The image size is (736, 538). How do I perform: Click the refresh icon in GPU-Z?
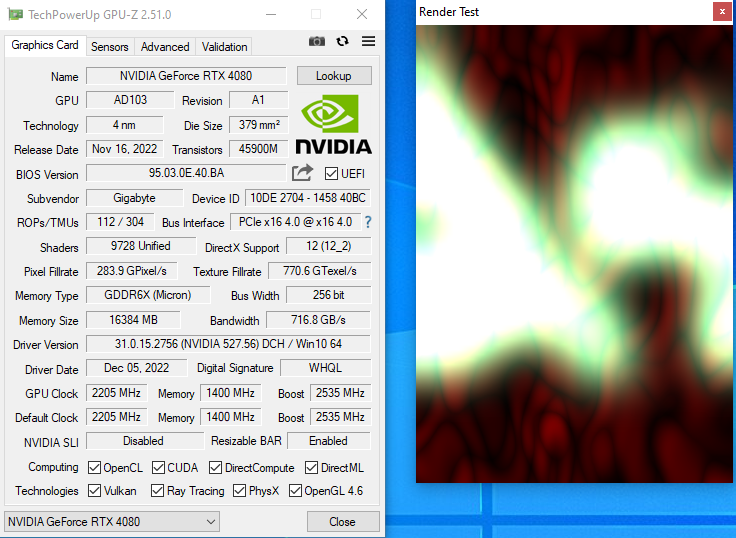[x=343, y=41]
